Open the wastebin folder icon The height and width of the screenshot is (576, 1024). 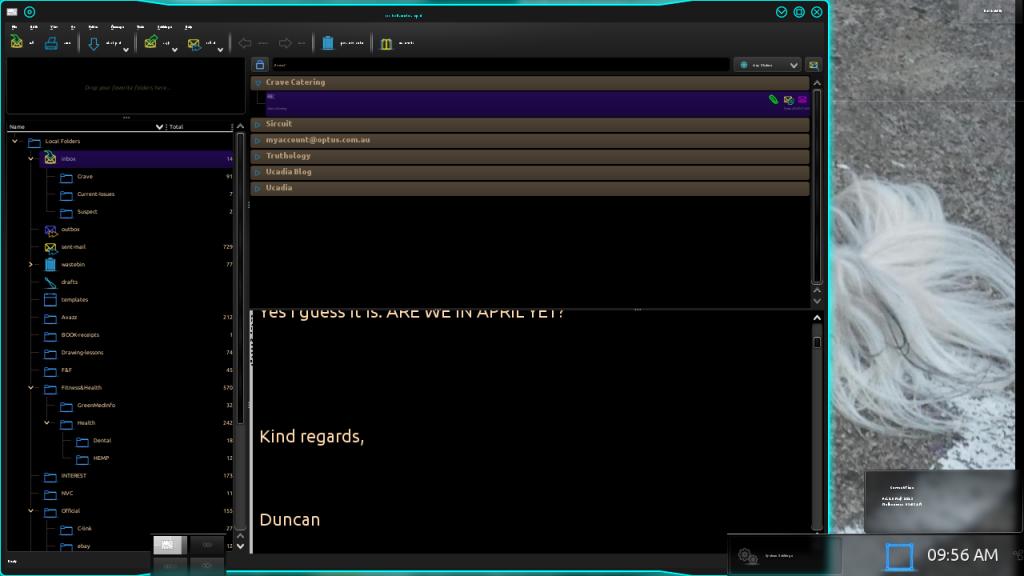tap(50, 264)
